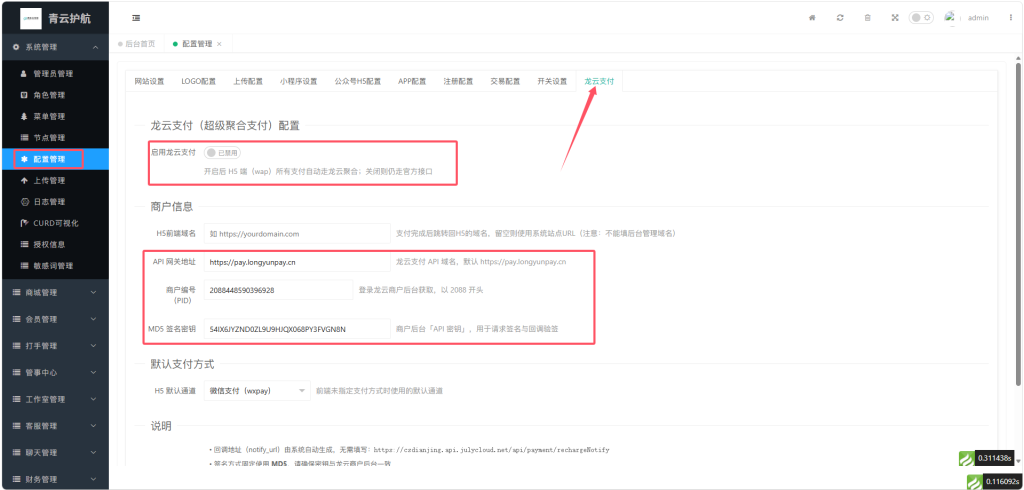Expand the 会员管理 menu group
Screen dimensions: 1024x490
pos(54,319)
